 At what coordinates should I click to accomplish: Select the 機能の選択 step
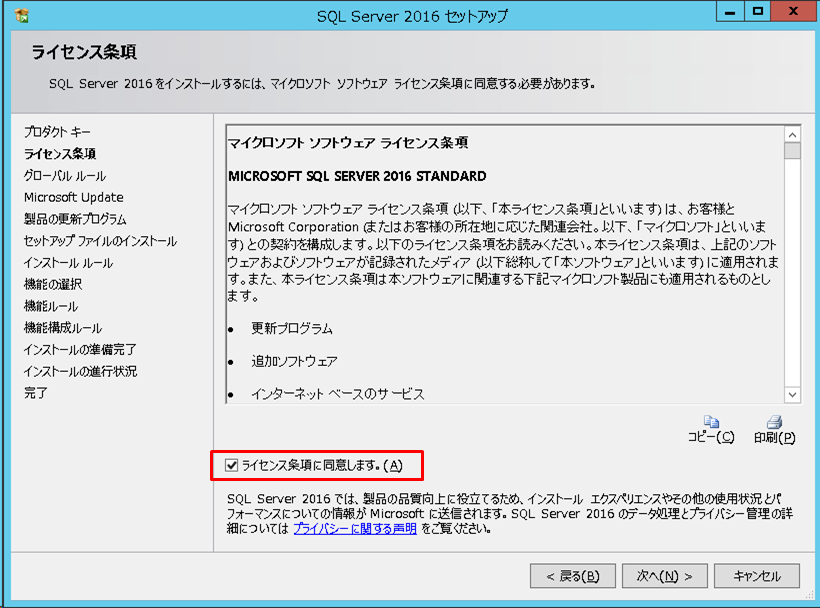[x=53, y=284]
